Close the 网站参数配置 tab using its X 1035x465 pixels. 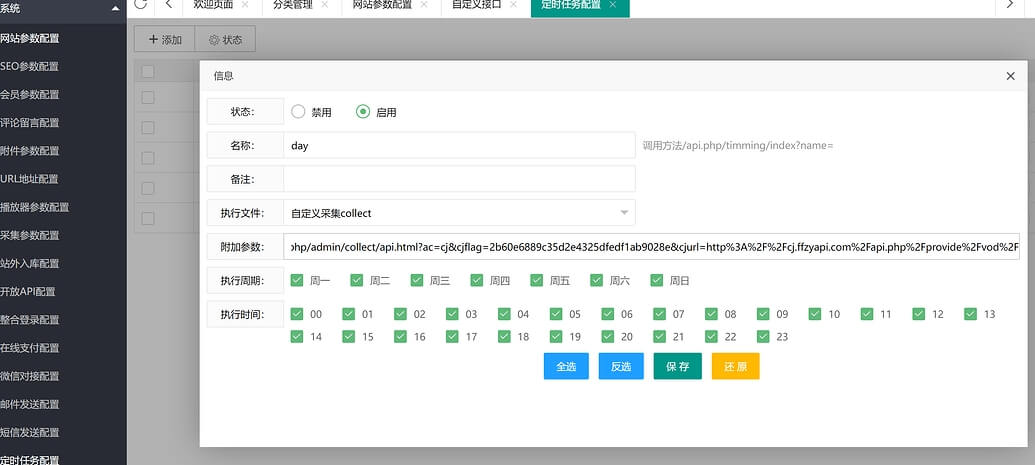click(x=424, y=5)
